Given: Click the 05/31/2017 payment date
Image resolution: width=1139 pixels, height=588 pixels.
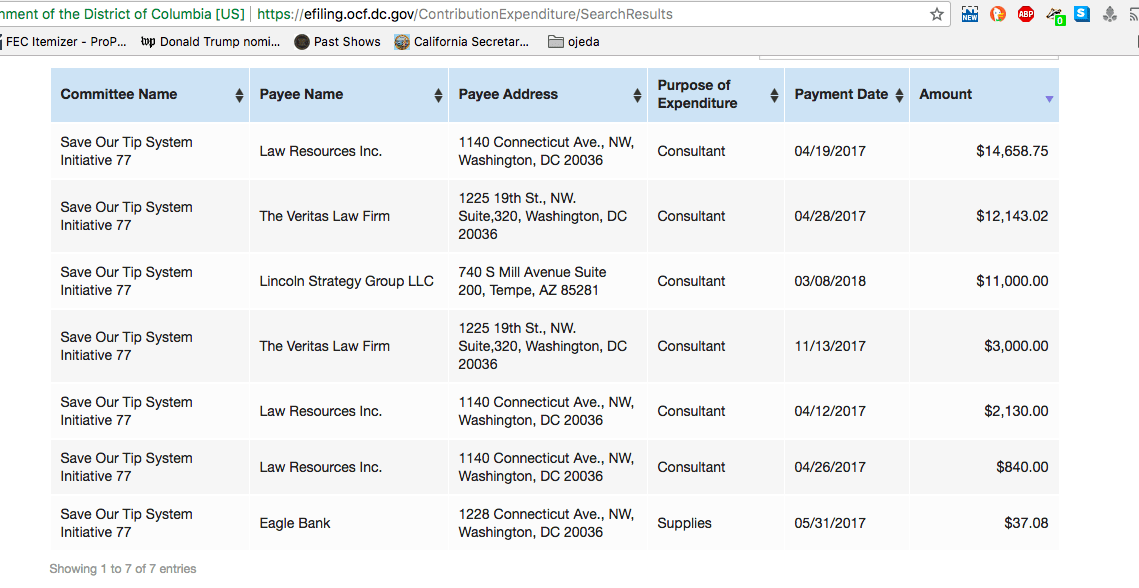Looking at the screenshot, I should (830, 523).
